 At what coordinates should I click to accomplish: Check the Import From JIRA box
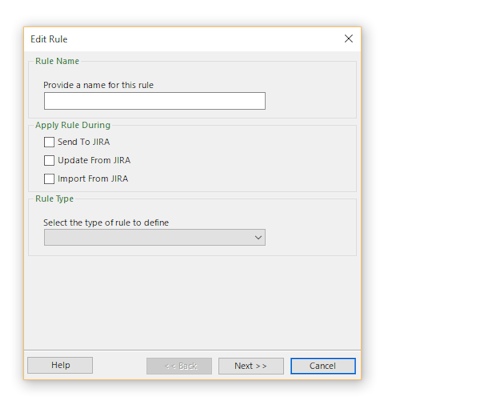[x=49, y=179]
